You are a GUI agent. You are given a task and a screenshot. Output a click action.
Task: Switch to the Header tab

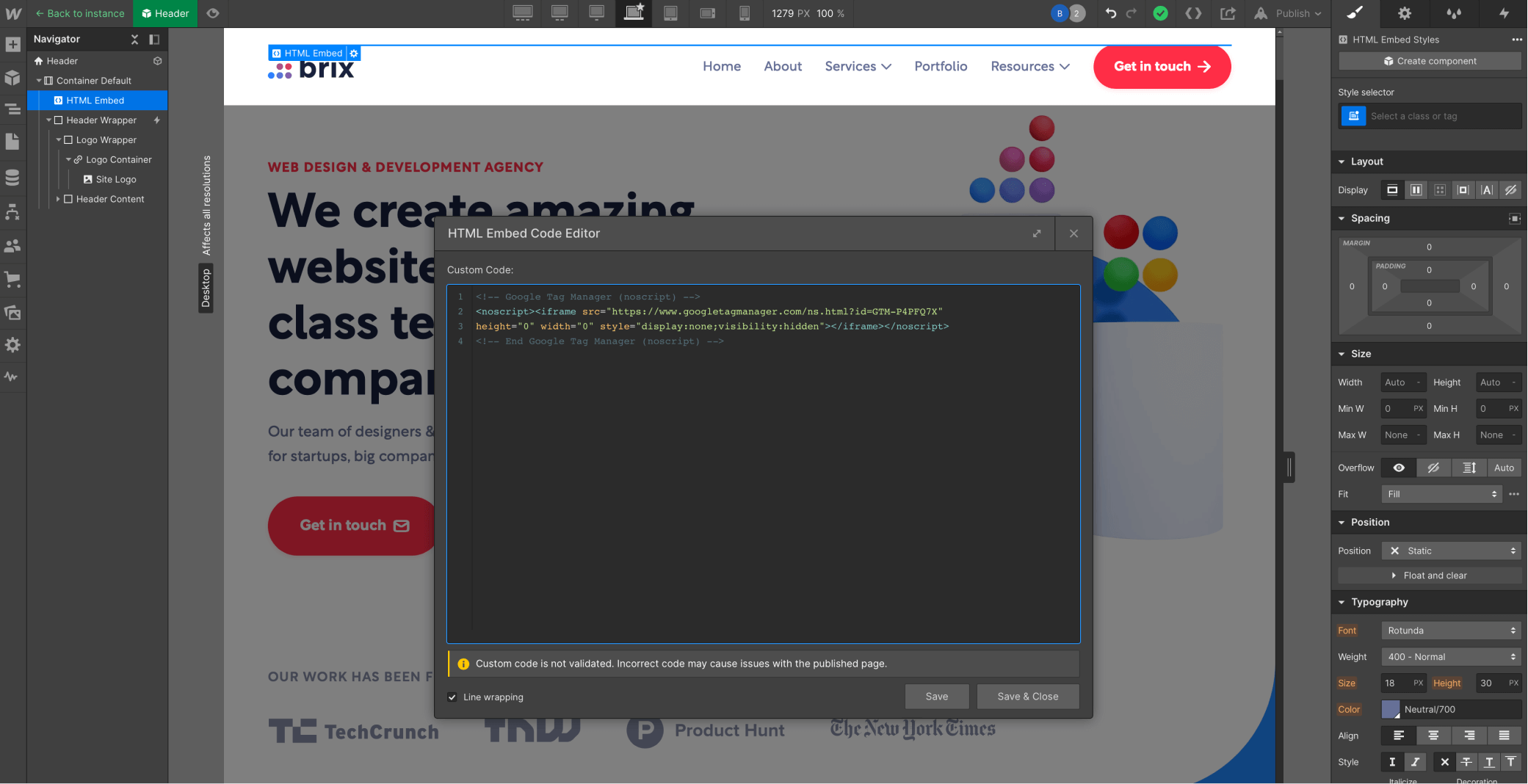tap(164, 13)
